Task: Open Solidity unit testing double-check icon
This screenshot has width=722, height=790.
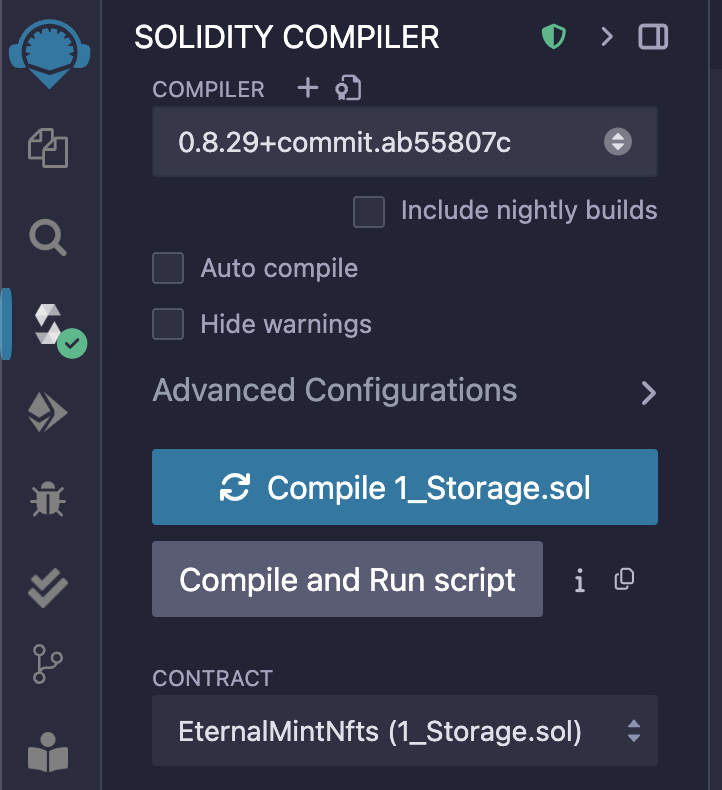Action: pos(48,587)
